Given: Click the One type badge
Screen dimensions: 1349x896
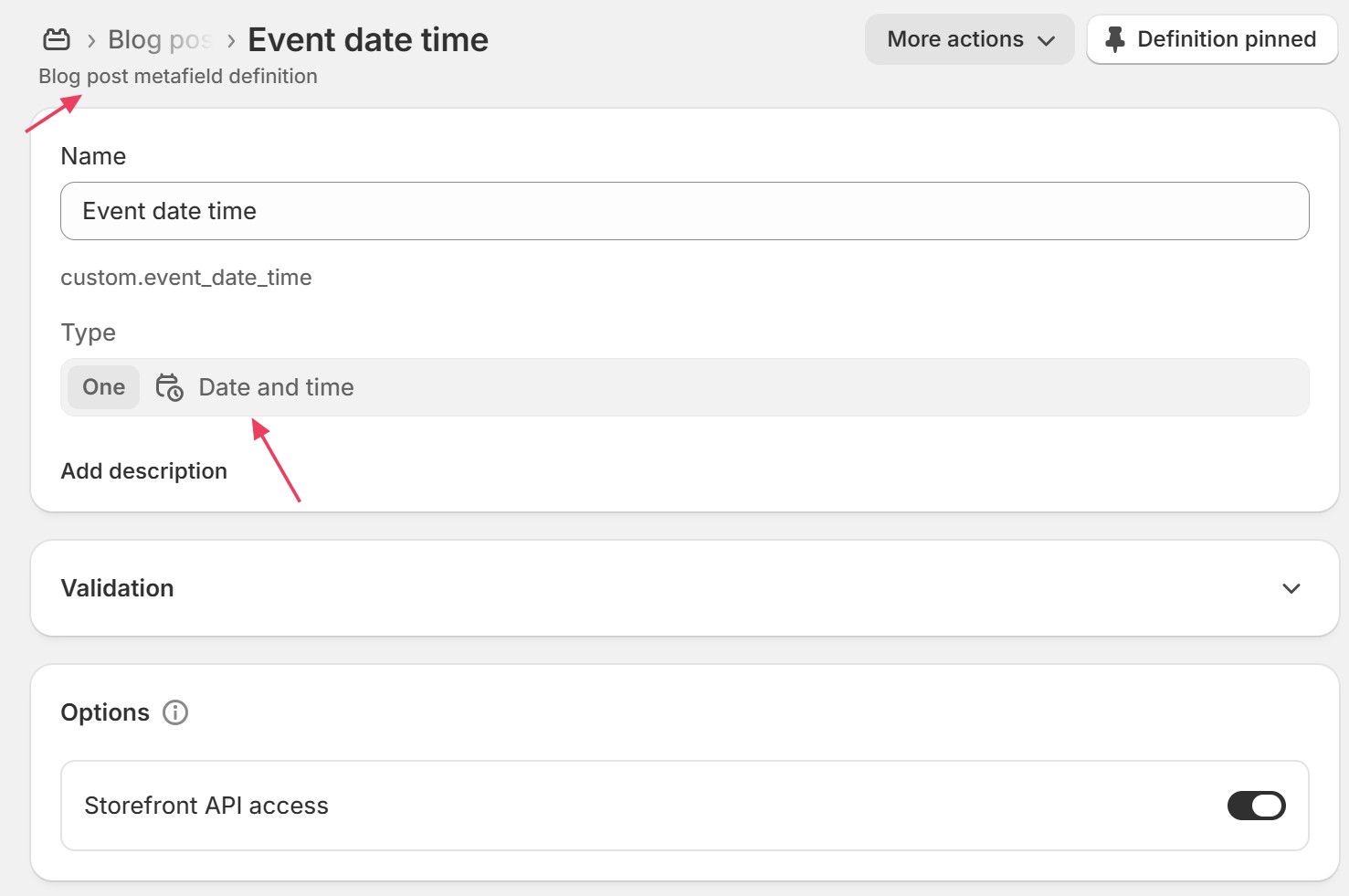Looking at the screenshot, I should pos(103,387).
